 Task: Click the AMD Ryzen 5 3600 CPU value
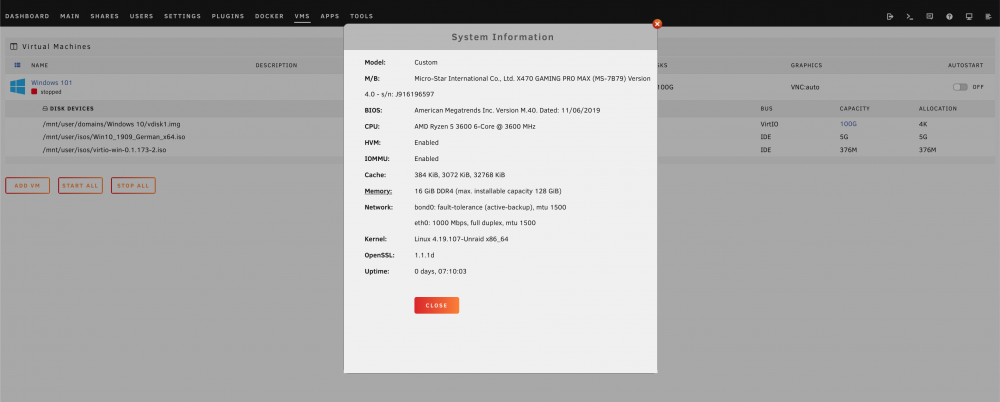[475, 126]
